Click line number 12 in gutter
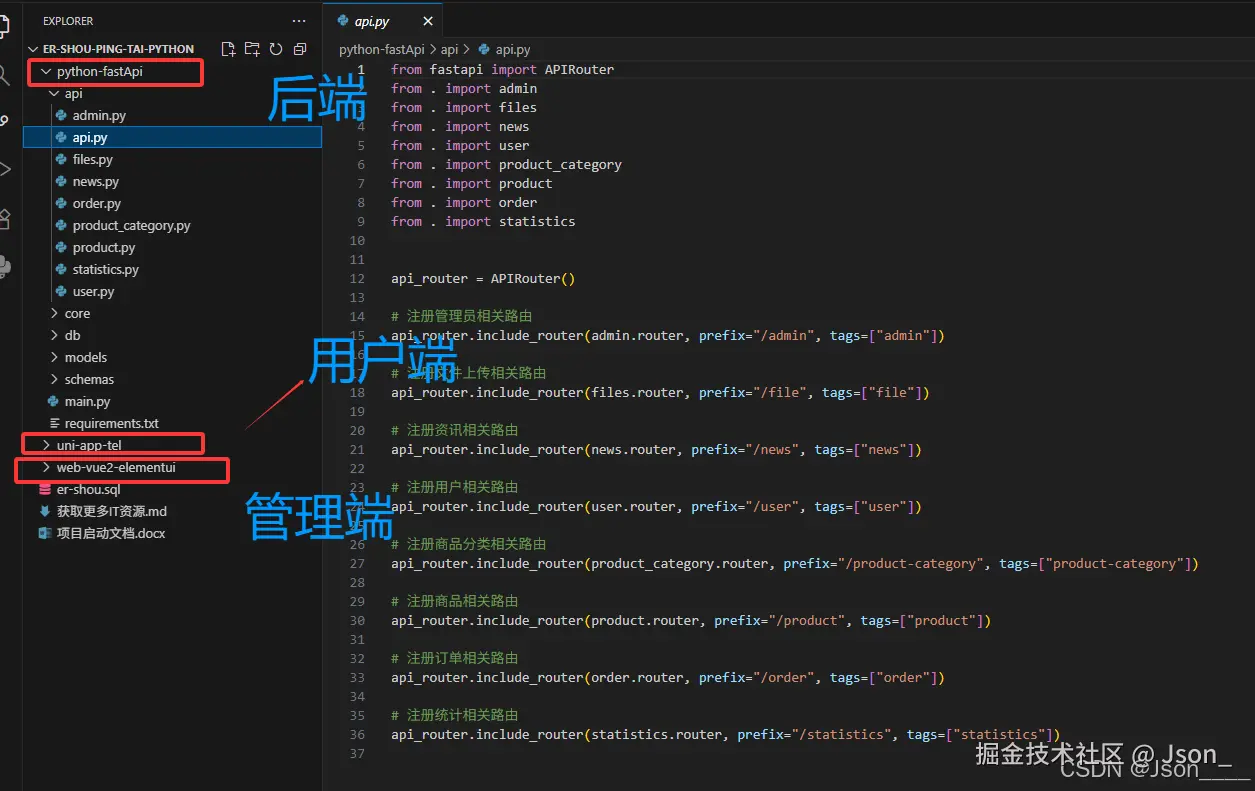The image size is (1255, 791). coord(358,279)
